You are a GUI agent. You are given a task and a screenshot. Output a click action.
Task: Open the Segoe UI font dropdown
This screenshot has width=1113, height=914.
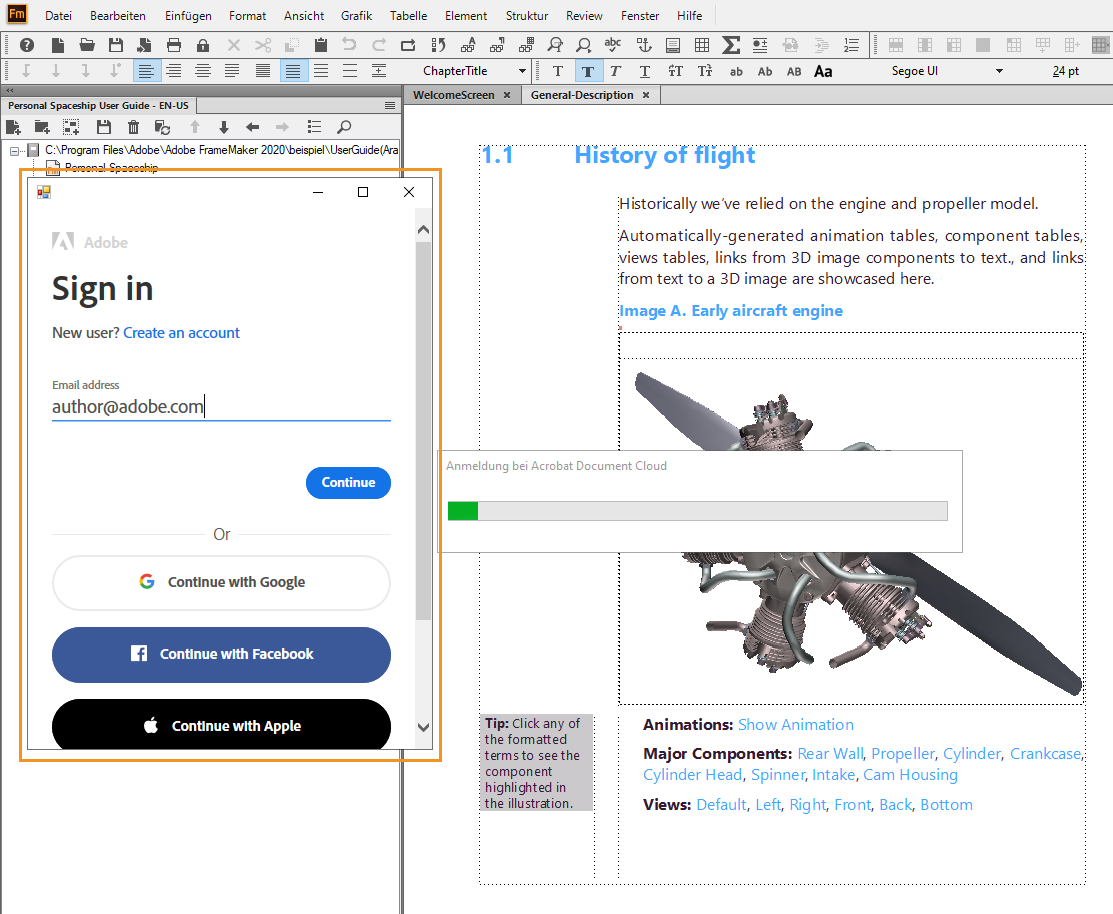point(998,71)
